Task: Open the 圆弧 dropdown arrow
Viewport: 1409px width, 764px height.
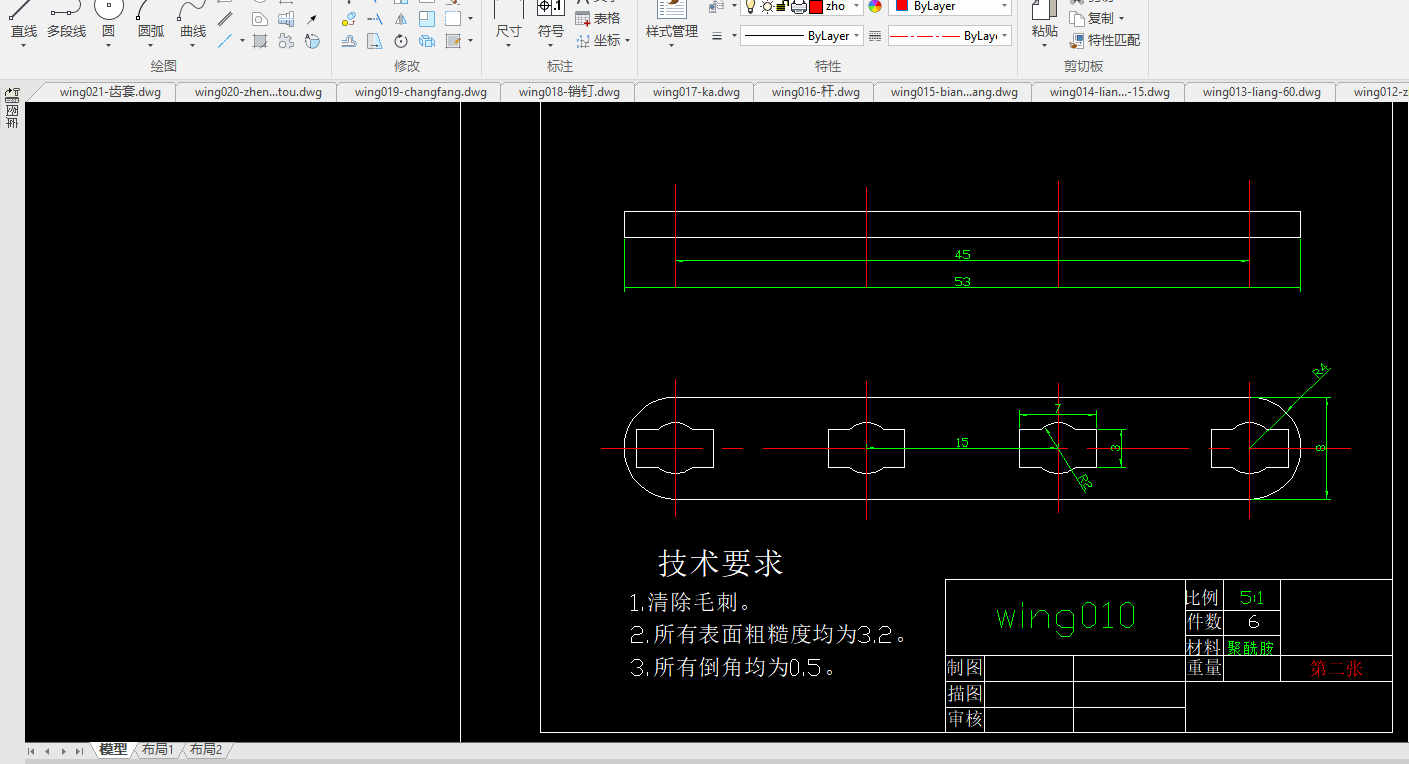Action: point(151,45)
